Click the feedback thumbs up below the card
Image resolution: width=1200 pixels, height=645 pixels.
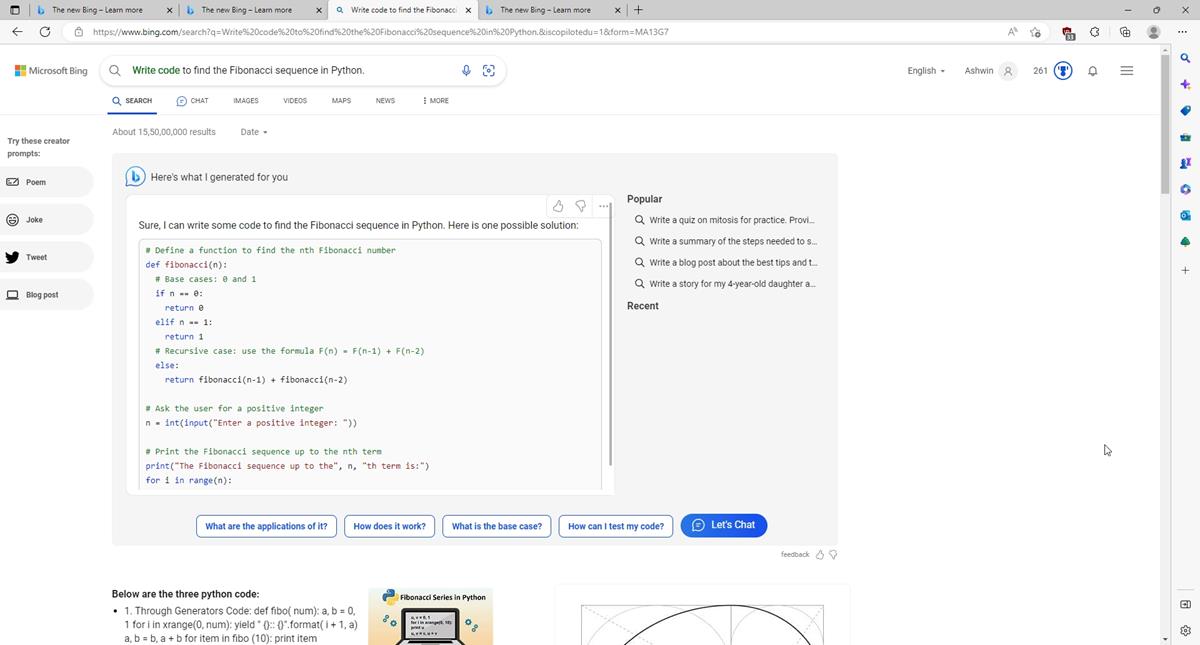click(820, 554)
